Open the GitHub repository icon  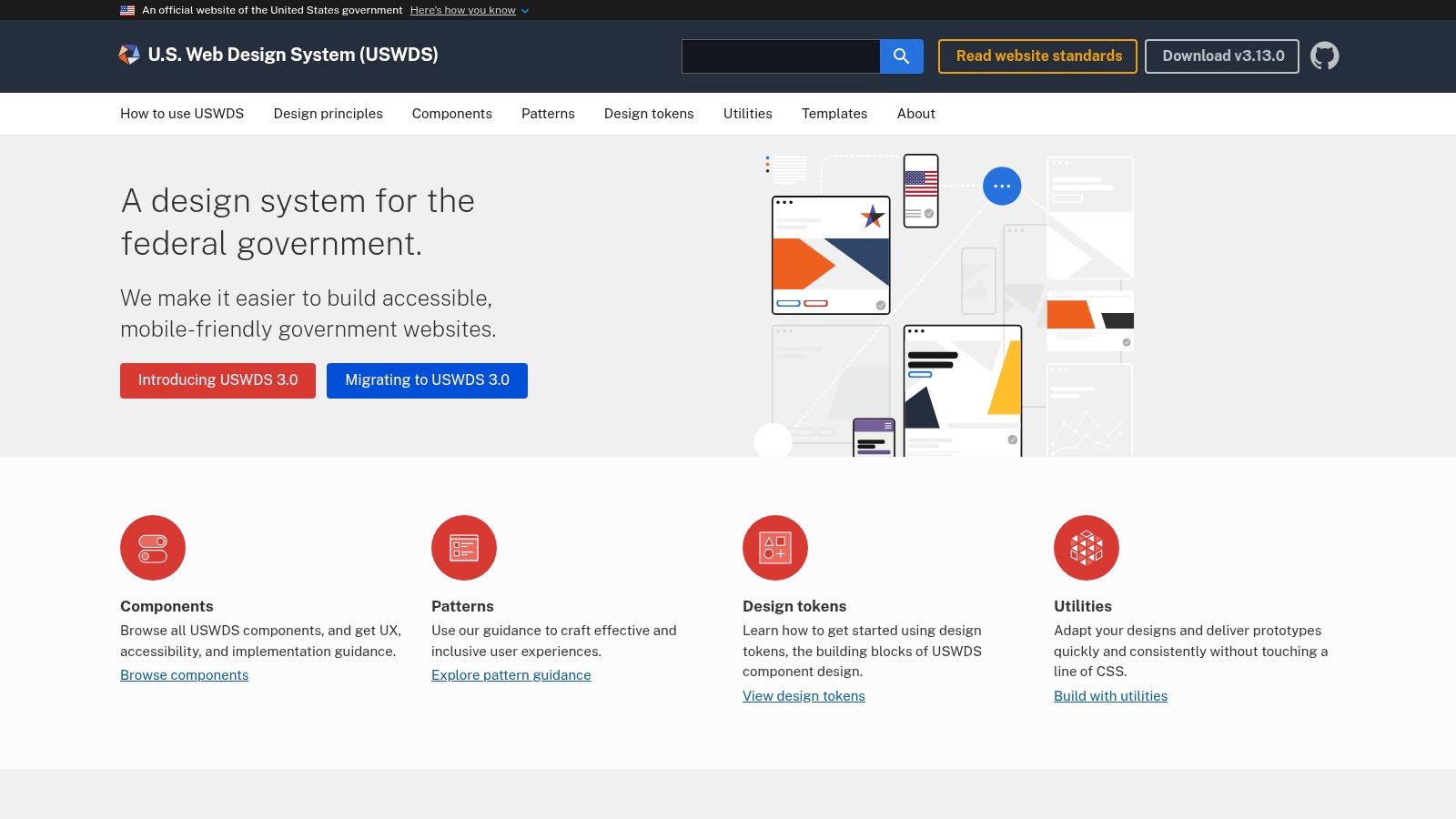coord(1325,56)
